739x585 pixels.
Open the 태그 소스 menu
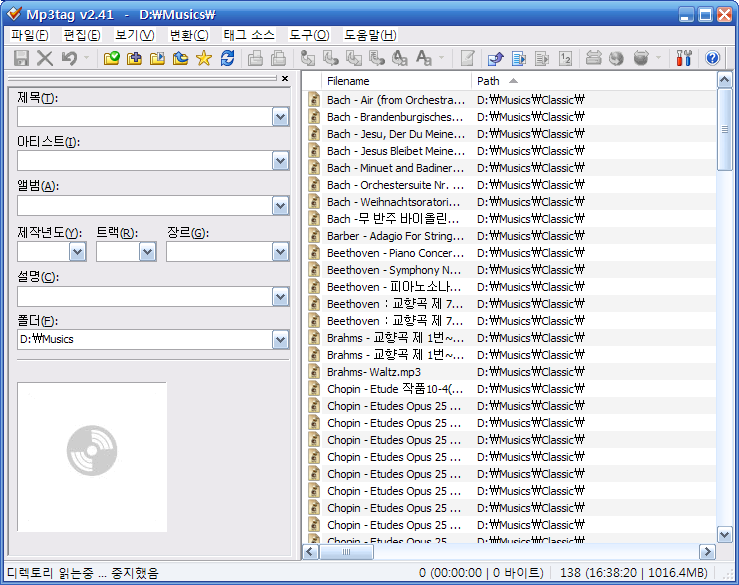coord(249,35)
